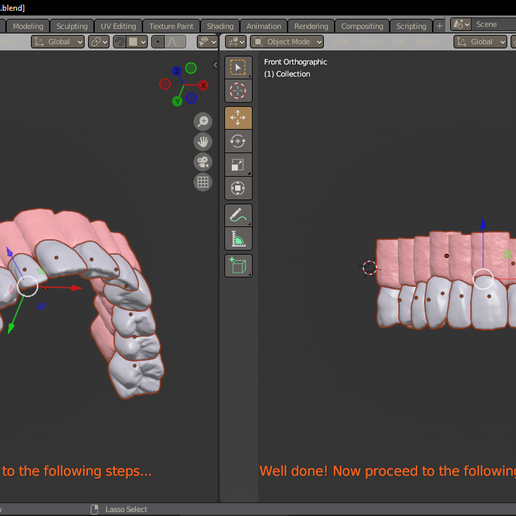Click the lasso select mouse icon in status bar
This screenshot has height=516, width=516.
[x=94, y=509]
